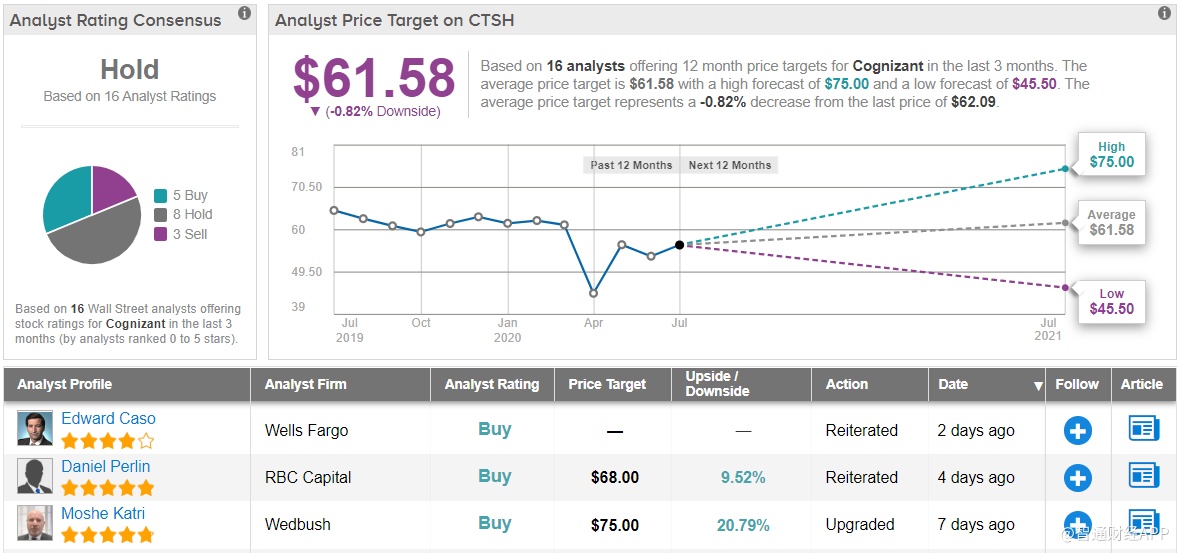Click info icon in Analyst Rating Consensus panel
Screen dimensions: 1179x553
click(x=245, y=14)
